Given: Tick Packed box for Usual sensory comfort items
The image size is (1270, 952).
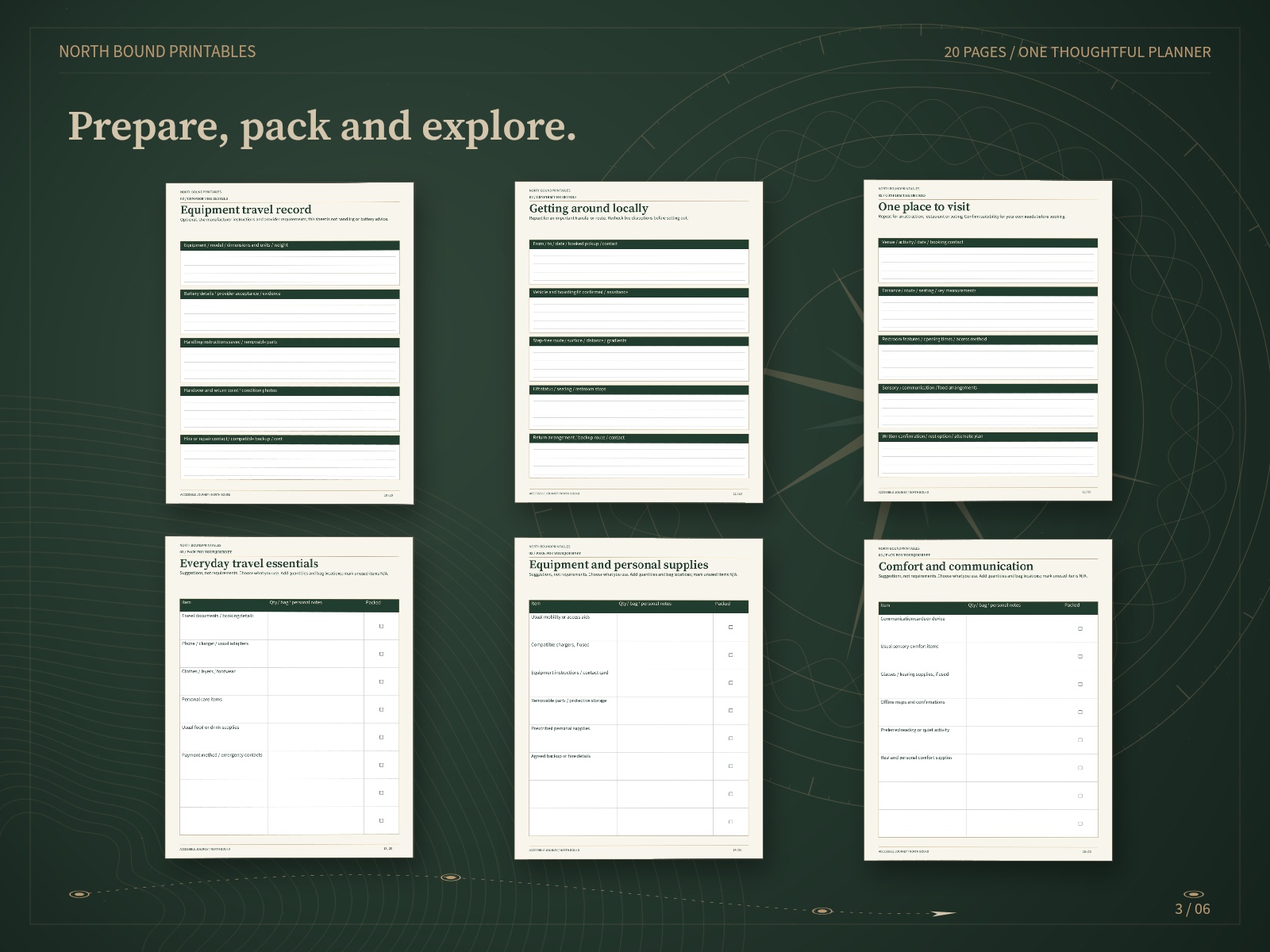Looking at the screenshot, I should [1079, 657].
